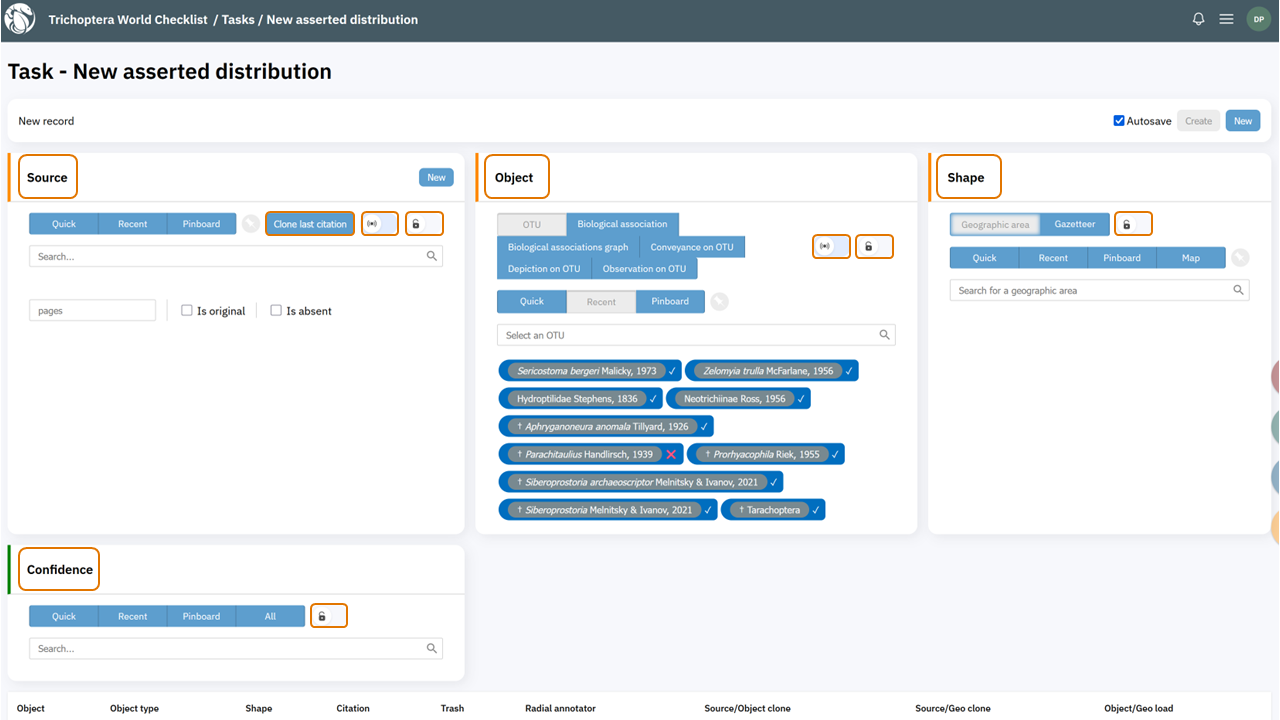The image size is (1280, 720).
Task: Click the New button in Source panel
Action: 436,178
